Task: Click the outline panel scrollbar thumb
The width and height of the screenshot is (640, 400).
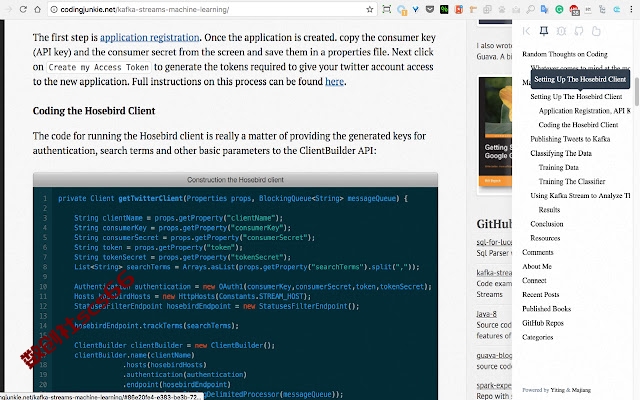Action: [636, 91]
